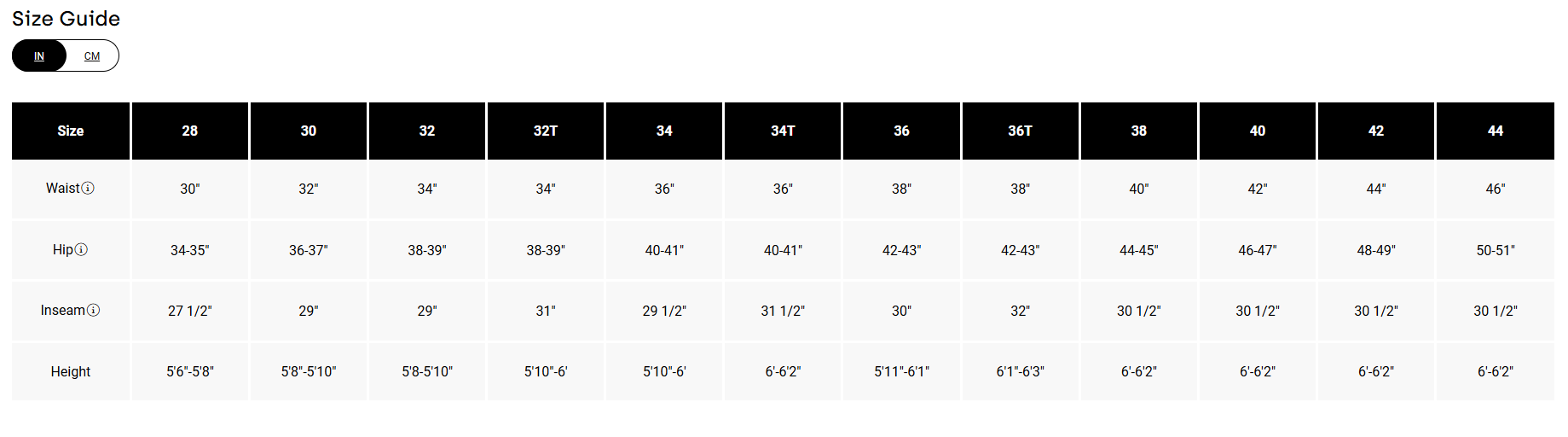The width and height of the screenshot is (1568, 437).
Task: Click the Size Guide heading
Action: pos(67,19)
